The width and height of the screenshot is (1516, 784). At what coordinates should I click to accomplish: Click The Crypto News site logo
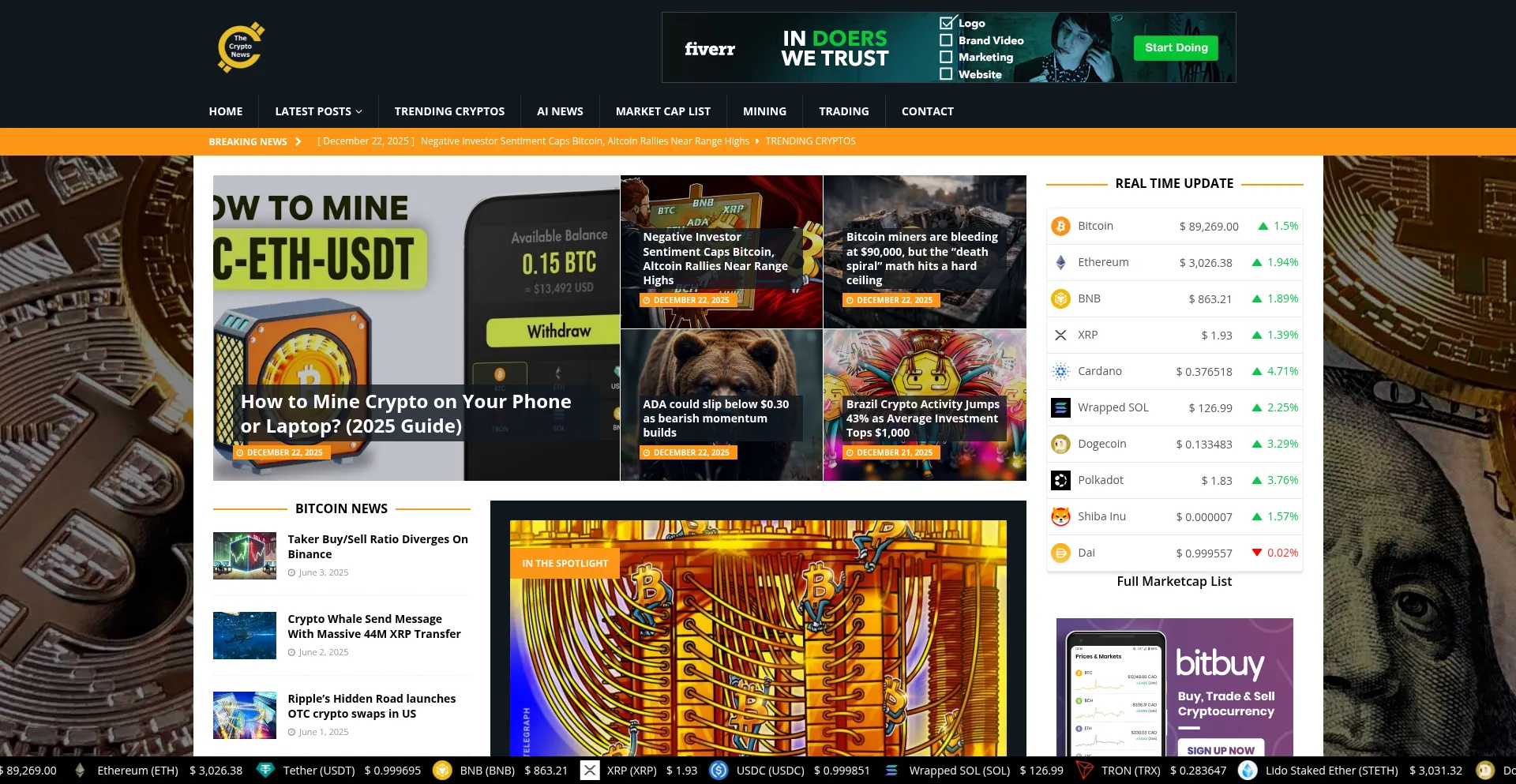tap(240, 47)
